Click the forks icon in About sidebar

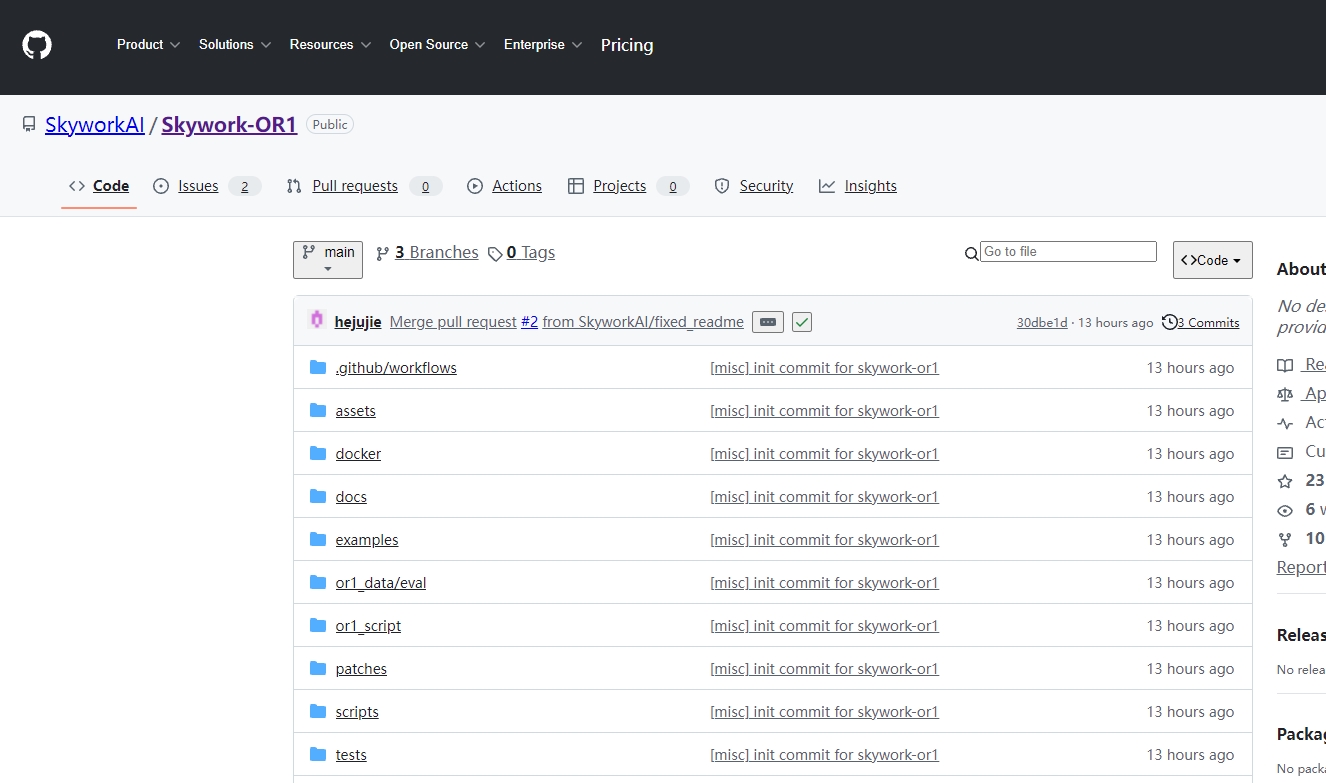tap(1285, 539)
